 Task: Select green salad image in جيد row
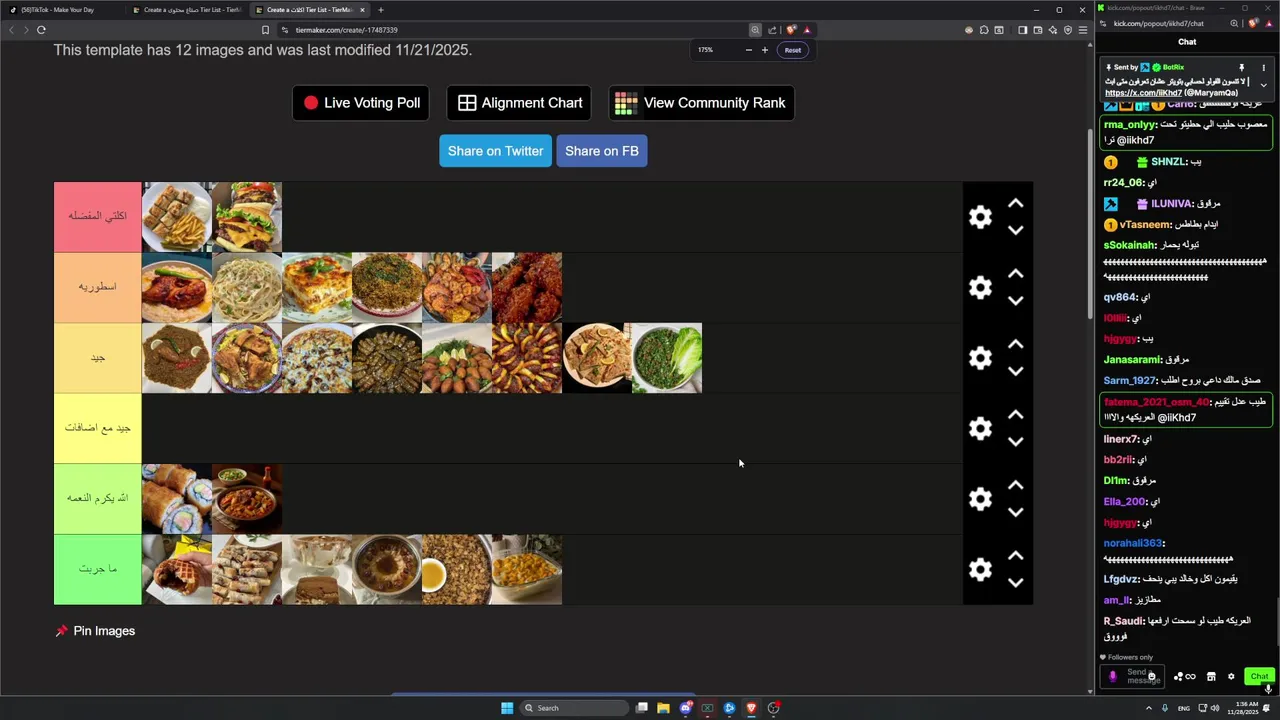(667, 358)
